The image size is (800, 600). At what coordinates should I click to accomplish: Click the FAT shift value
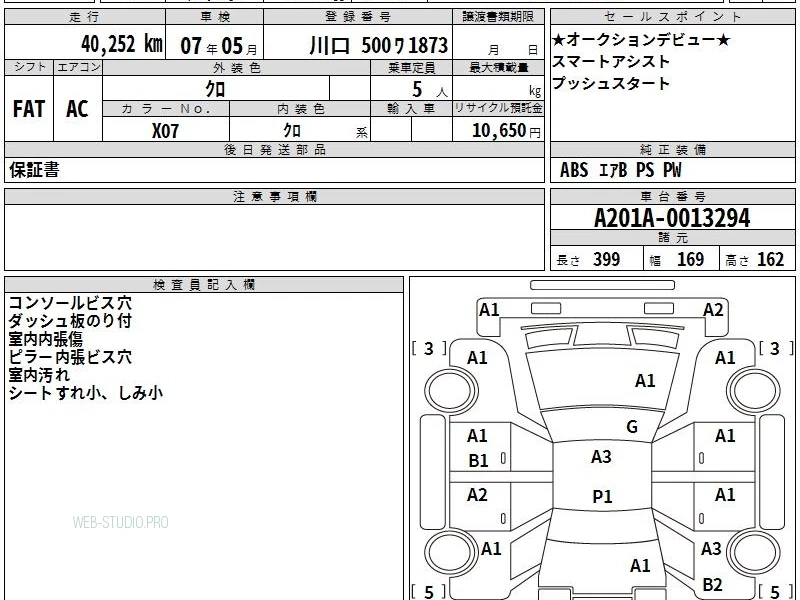pyautogui.click(x=29, y=109)
